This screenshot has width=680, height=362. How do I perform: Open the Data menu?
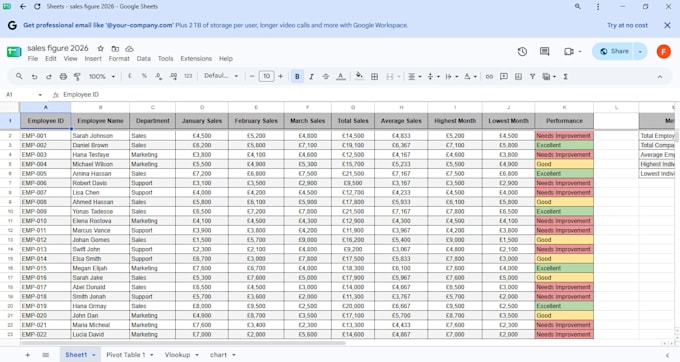(x=144, y=59)
